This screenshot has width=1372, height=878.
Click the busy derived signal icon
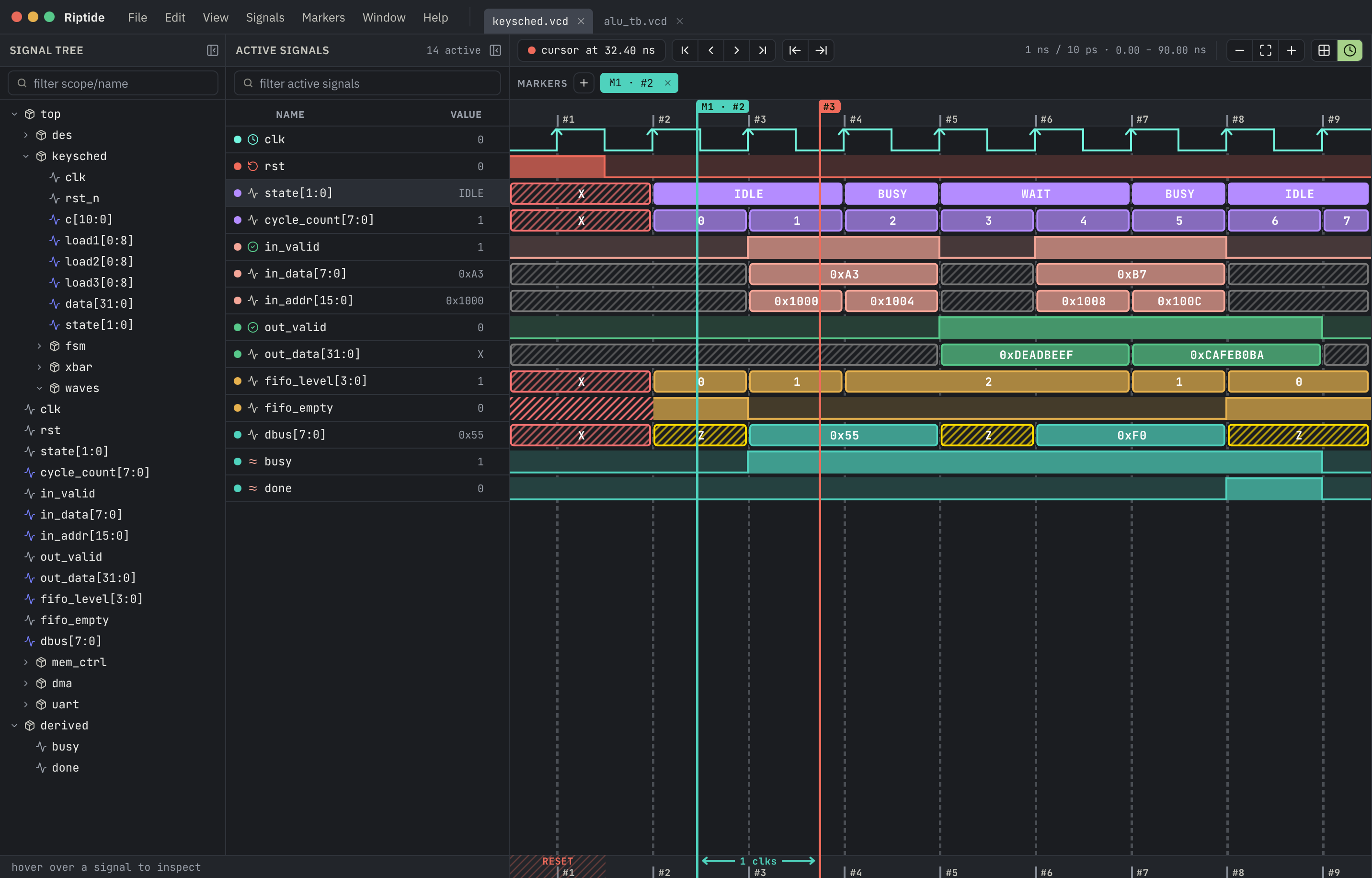coord(253,461)
